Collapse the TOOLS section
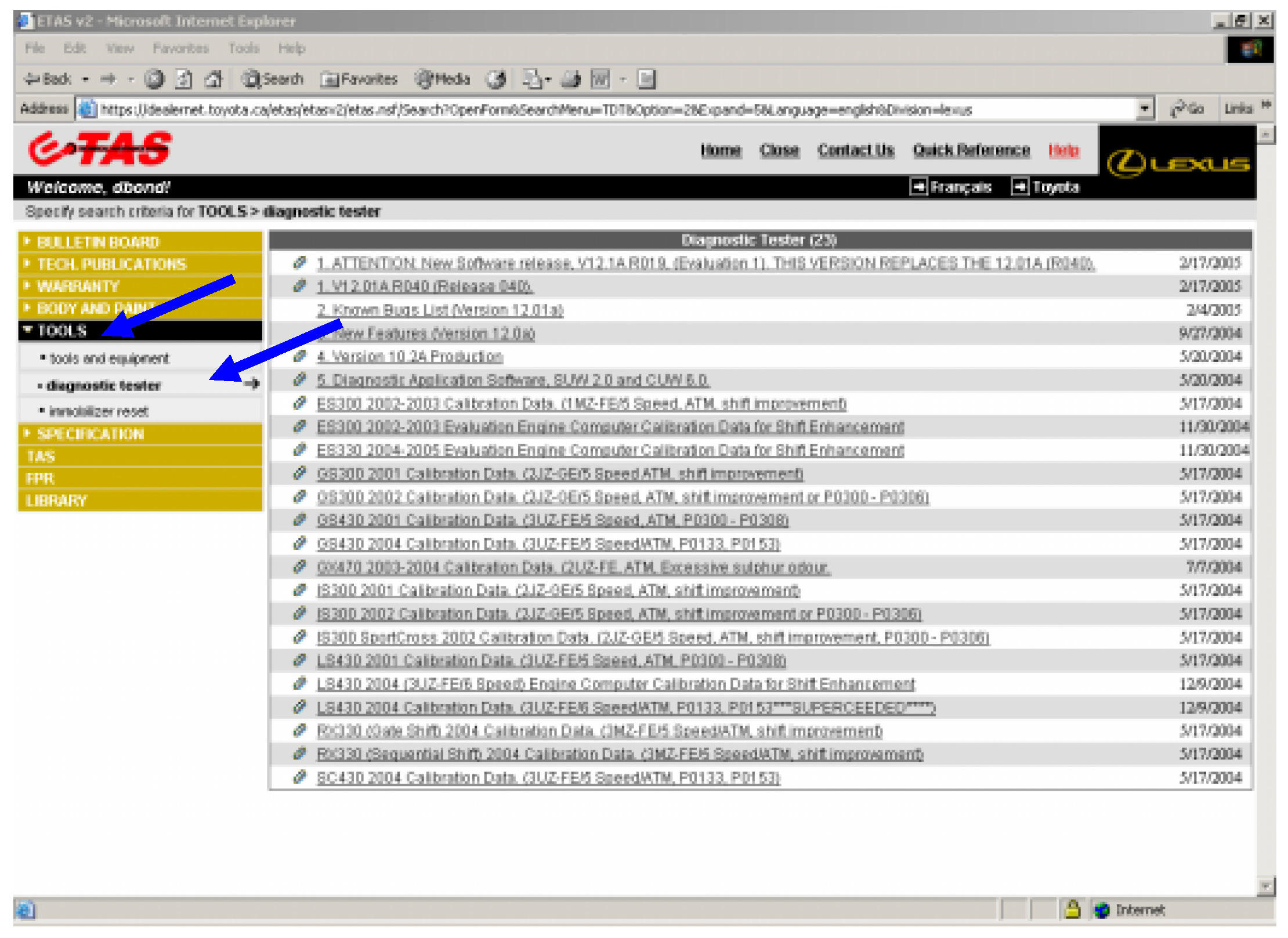1288x938 pixels. coord(61,331)
